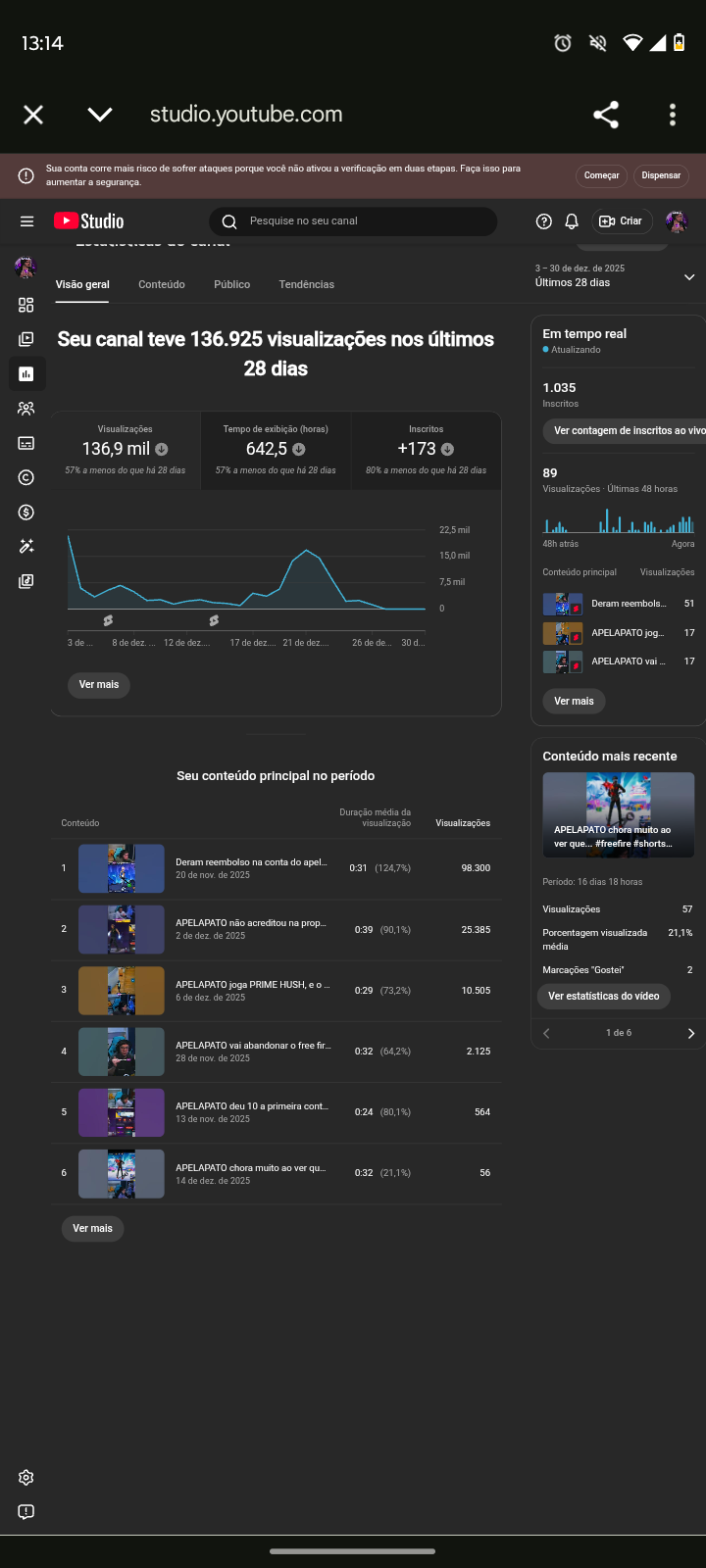Close the browser tab with X icon
The width and height of the screenshot is (706, 1568).
[x=33, y=115]
